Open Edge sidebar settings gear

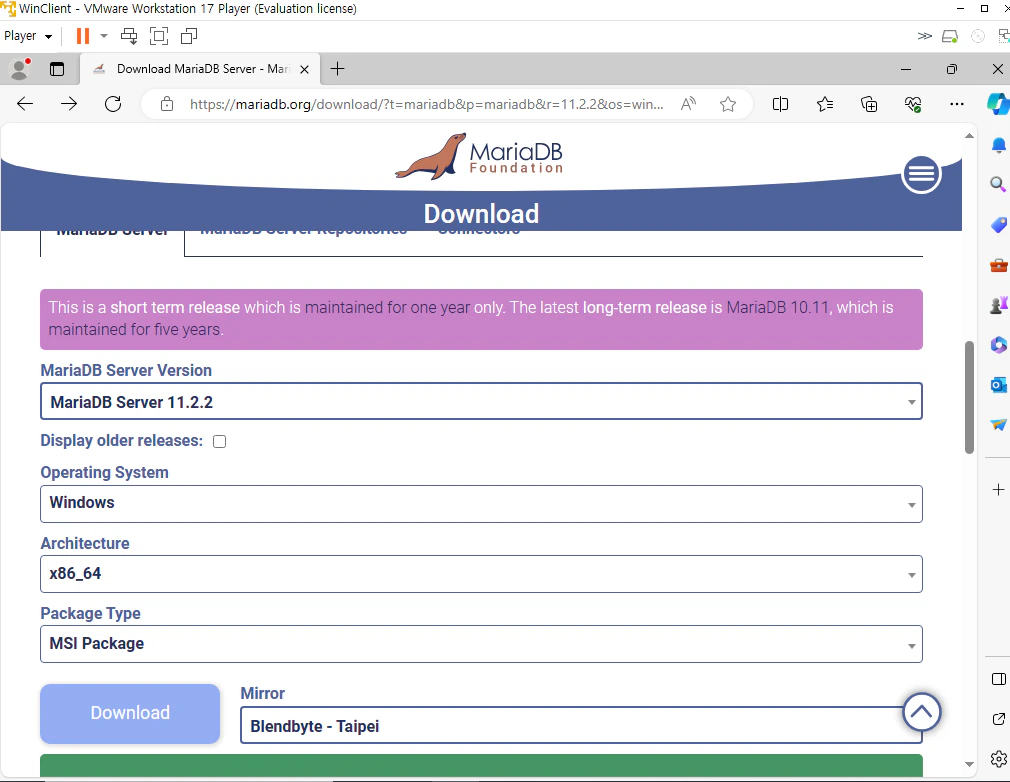(x=999, y=758)
